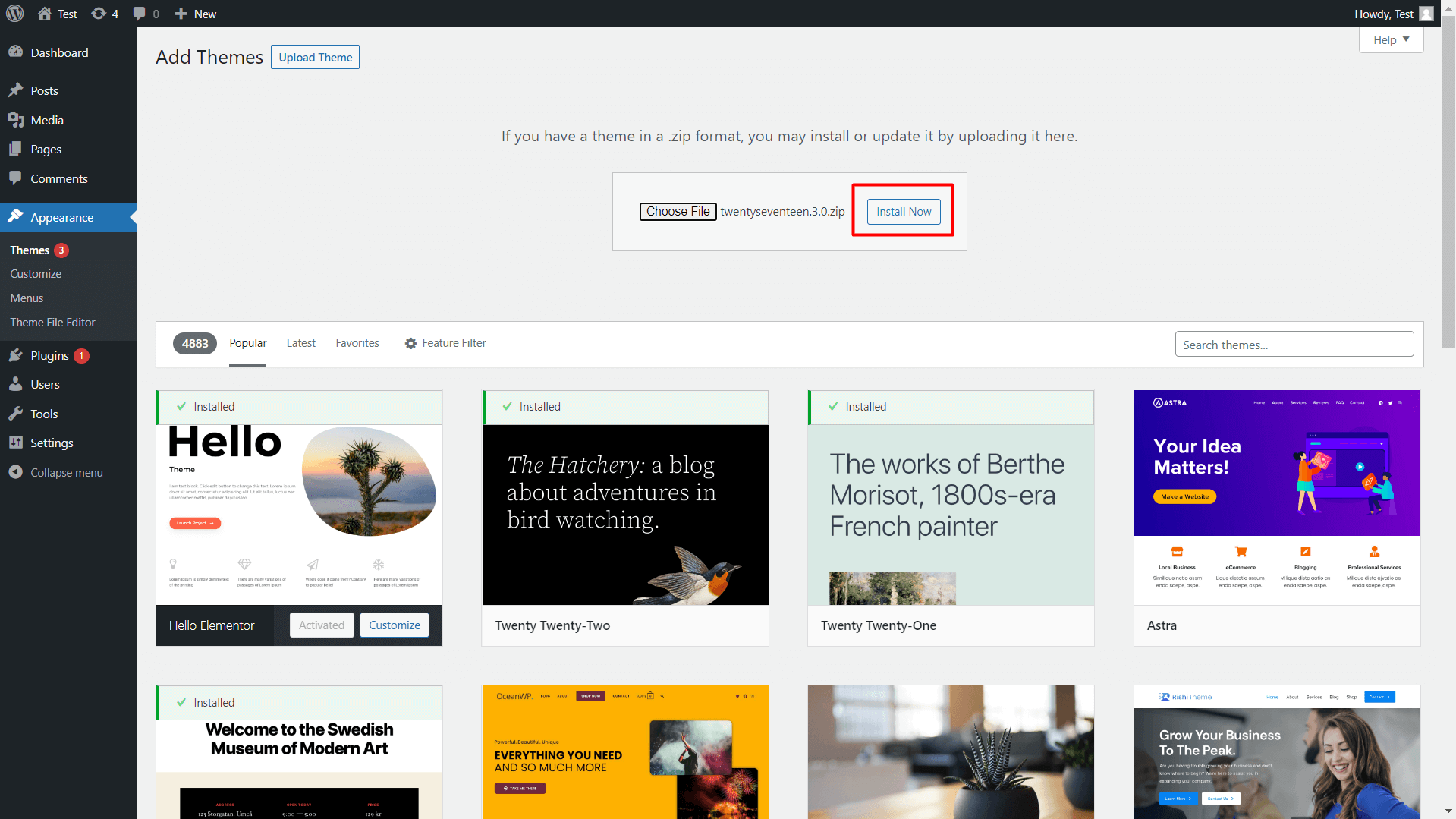Click the Plugins plug icon

(15, 355)
